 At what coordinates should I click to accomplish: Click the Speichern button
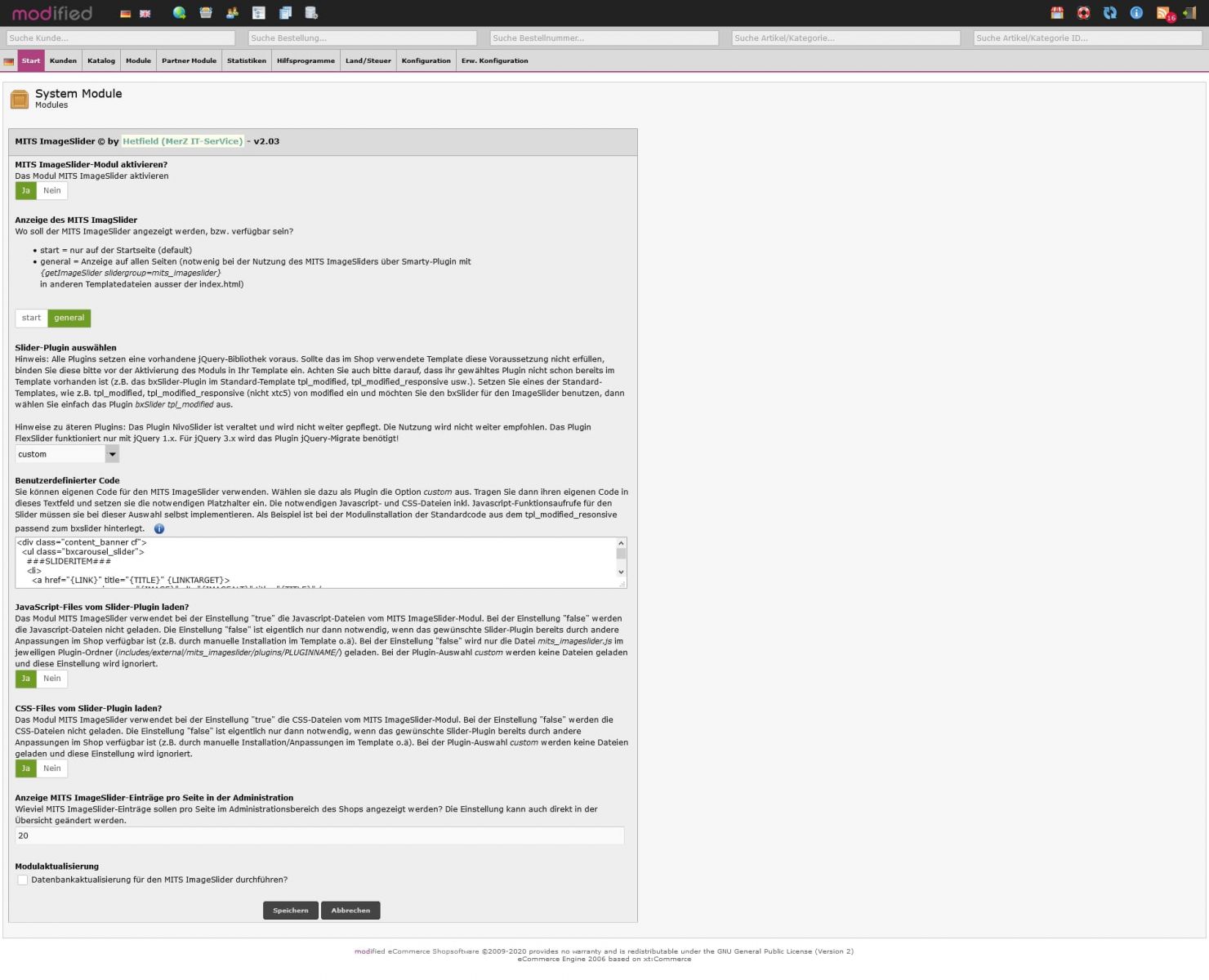(x=291, y=911)
